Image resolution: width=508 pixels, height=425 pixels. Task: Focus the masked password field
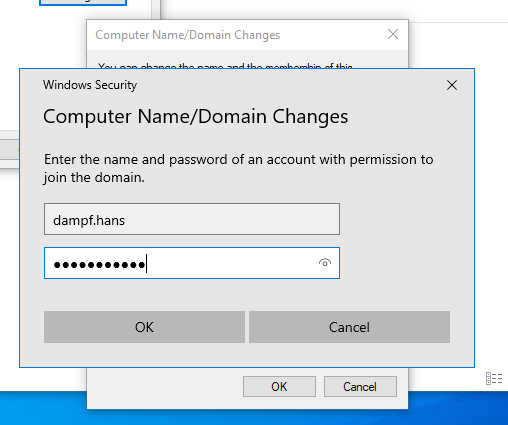[x=192, y=263]
